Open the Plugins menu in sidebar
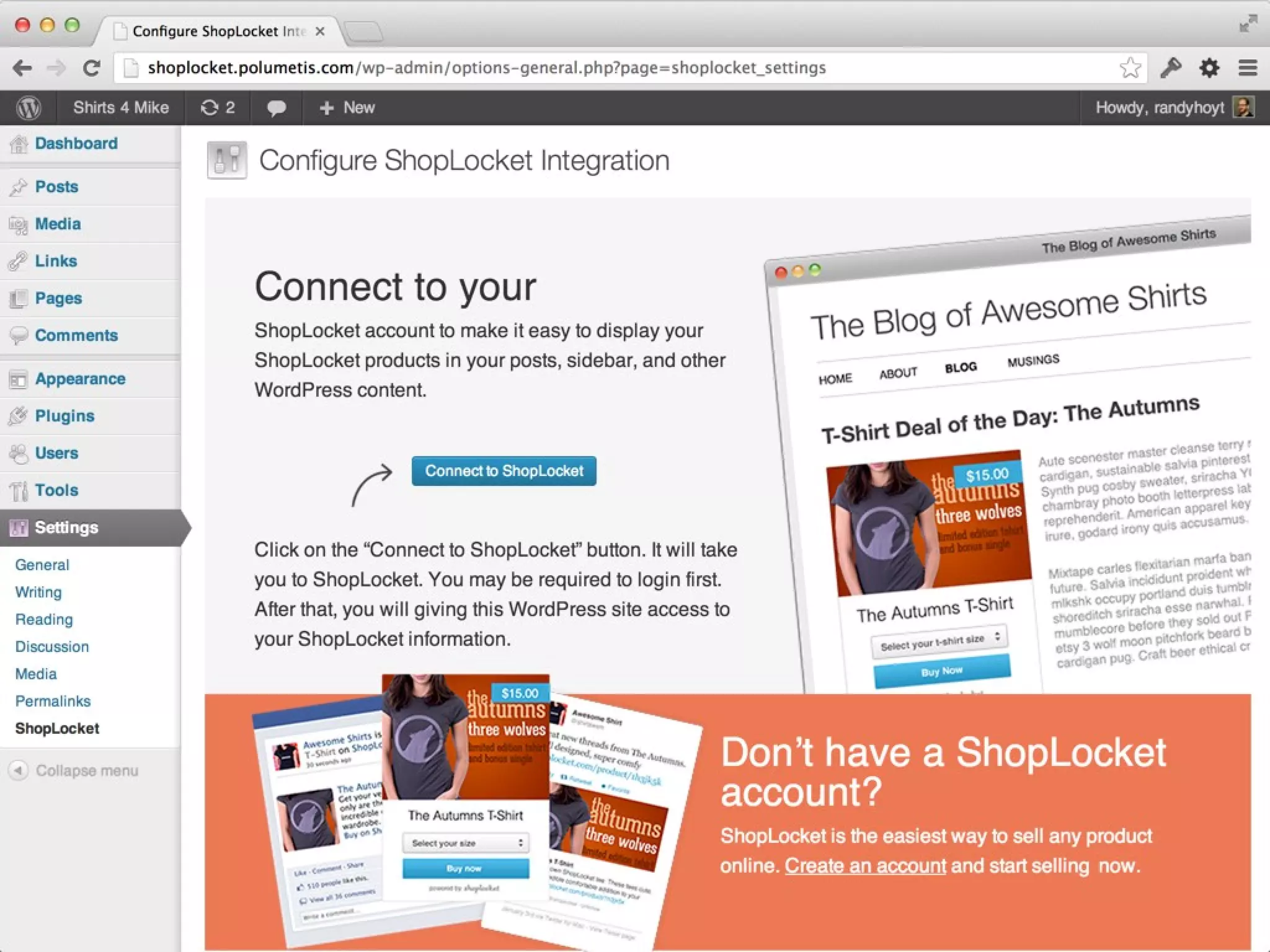The width and height of the screenshot is (1270, 952). click(x=64, y=416)
